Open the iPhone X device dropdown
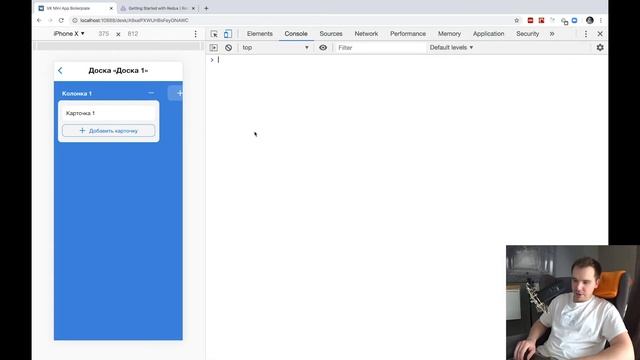This screenshot has height=360, width=640. coord(69,34)
